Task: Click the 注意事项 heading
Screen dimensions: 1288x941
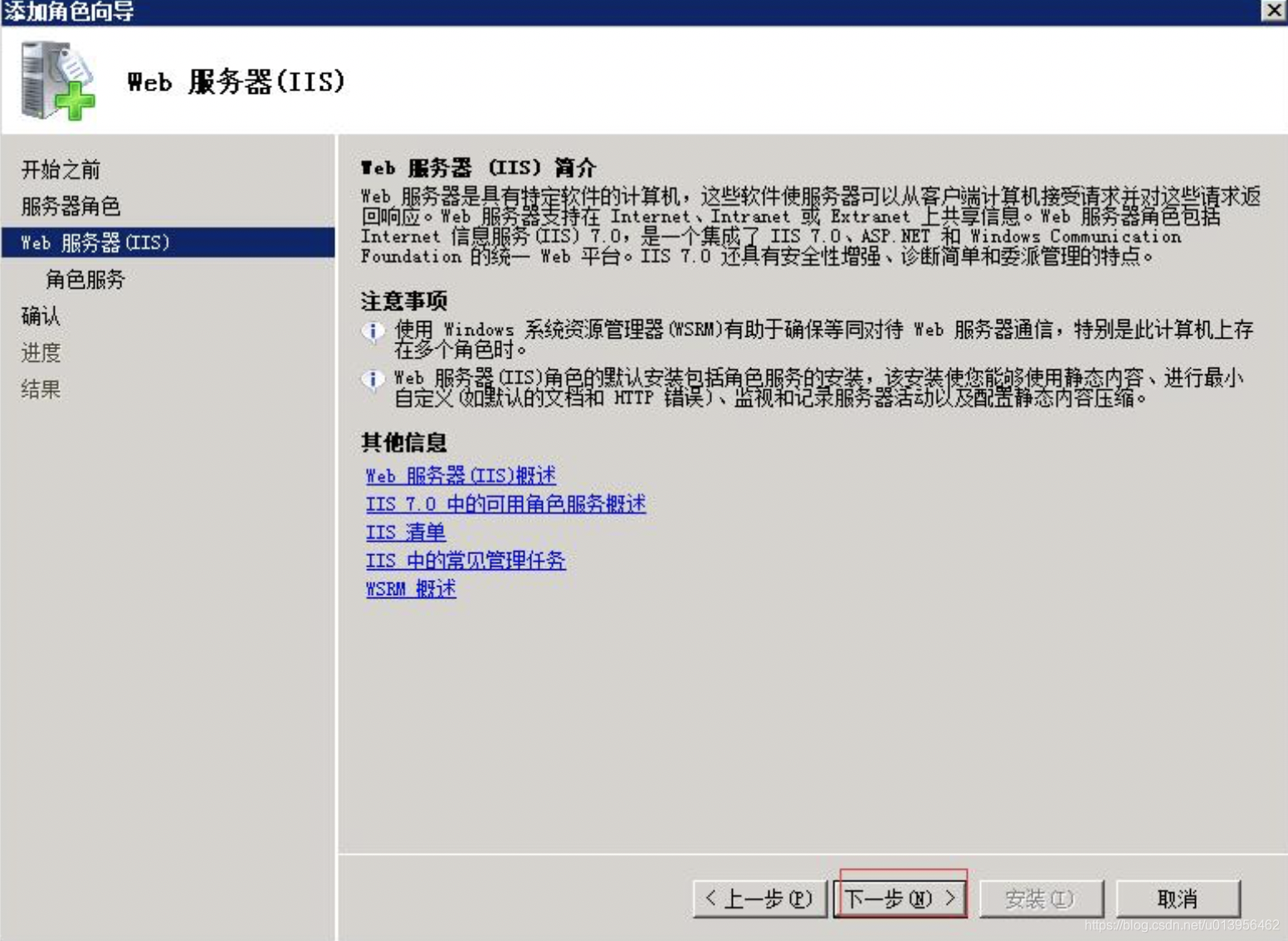Action: click(404, 300)
